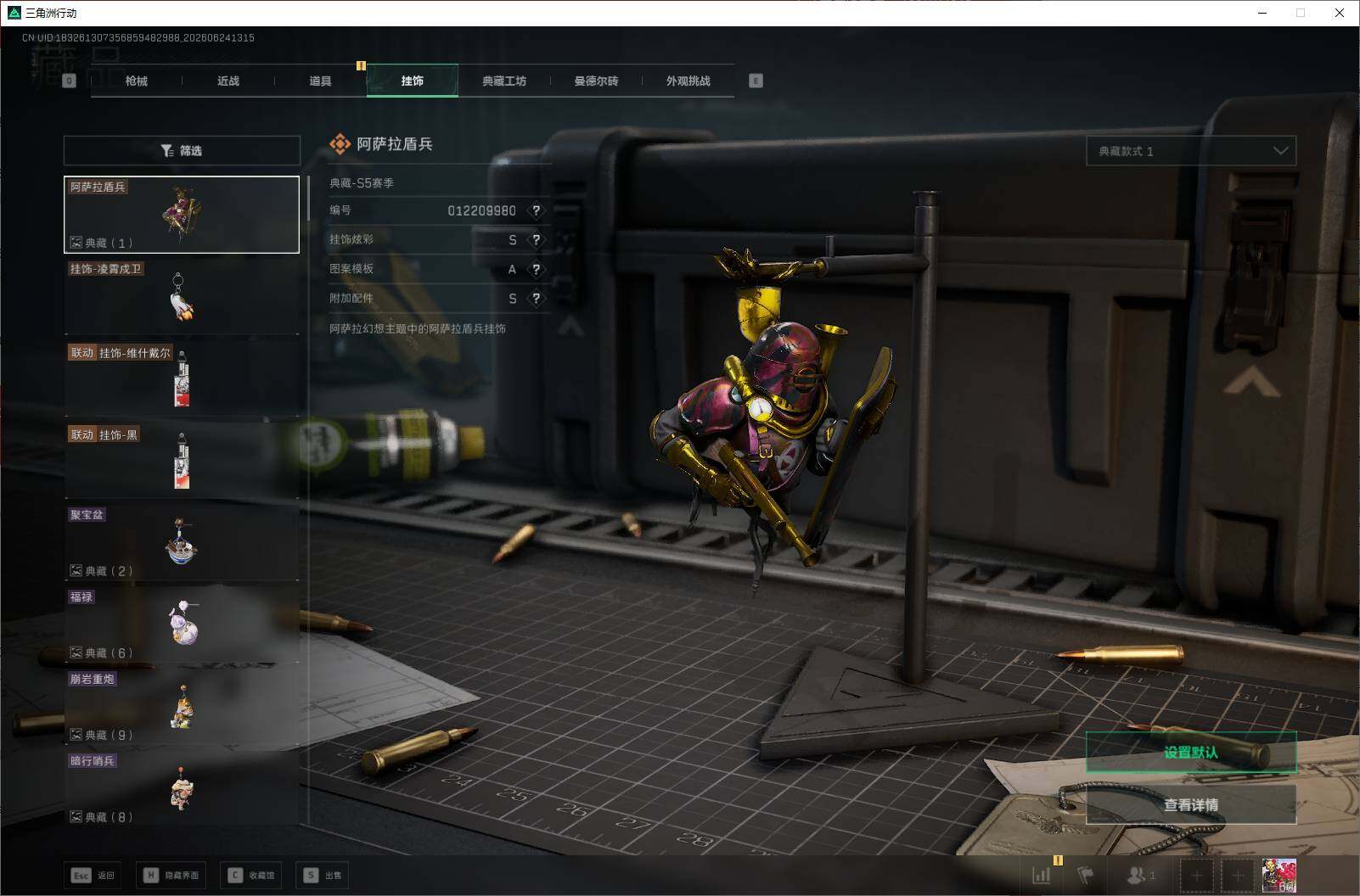Open the 曼德尔砖 tab
The height and width of the screenshot is (896, 1360).
(x=596, y=81)
